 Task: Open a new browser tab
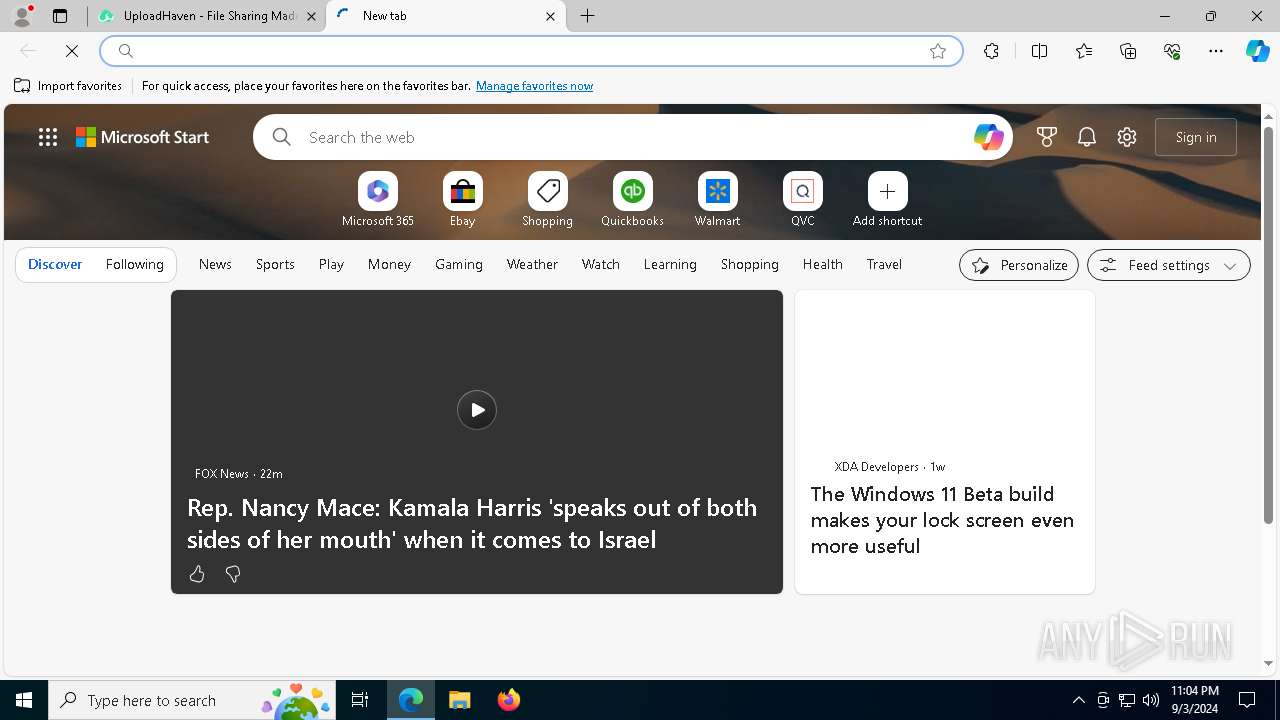coord(588,16)
